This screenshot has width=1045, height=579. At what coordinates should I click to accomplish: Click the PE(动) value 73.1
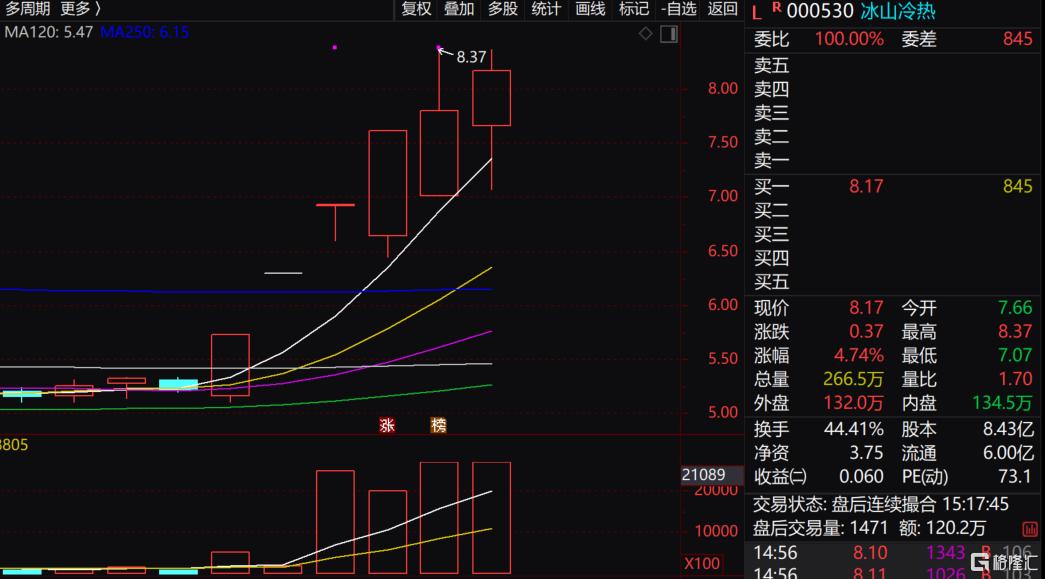(1015, 476)
